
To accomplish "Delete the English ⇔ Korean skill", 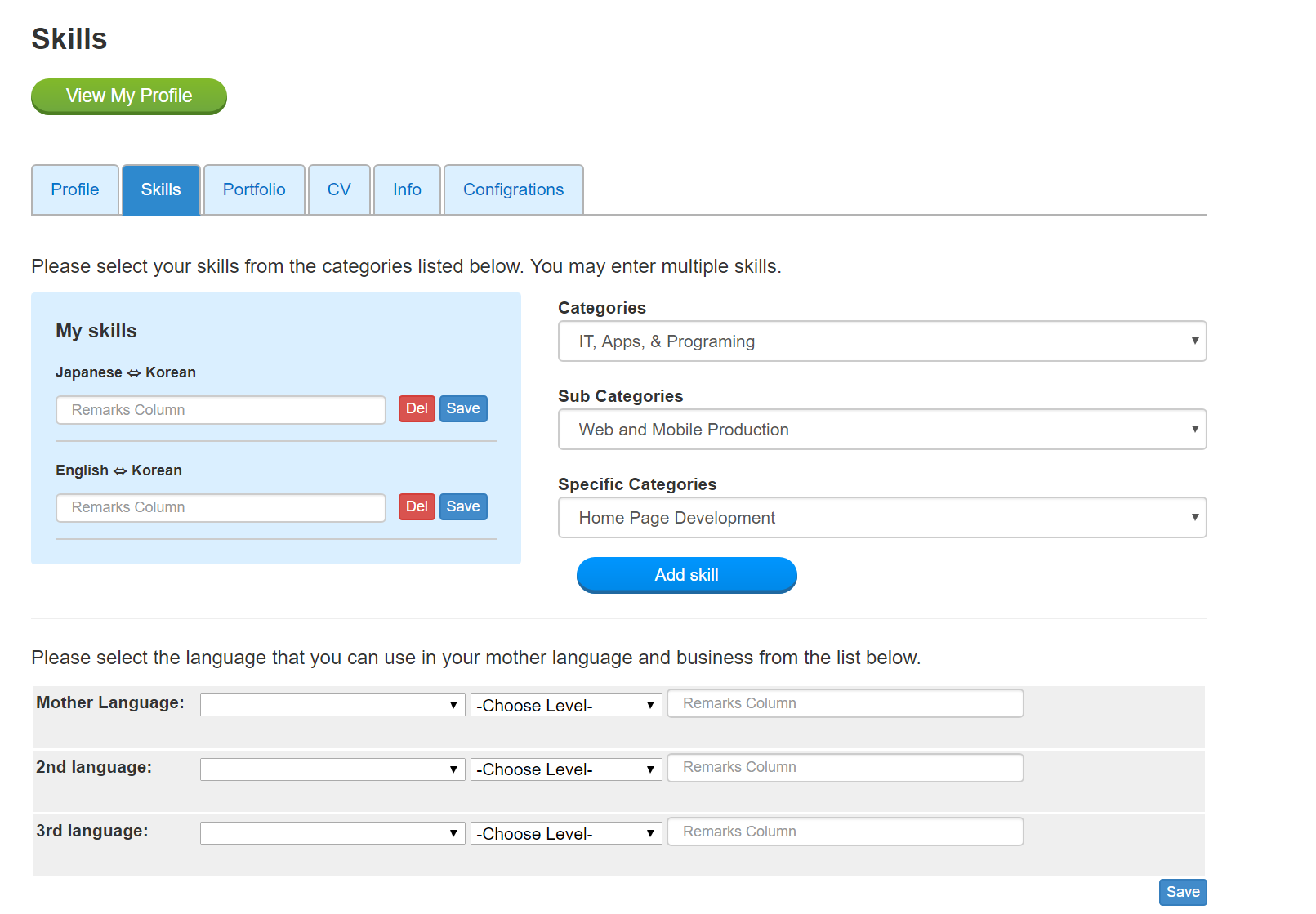I will [417, 506].
